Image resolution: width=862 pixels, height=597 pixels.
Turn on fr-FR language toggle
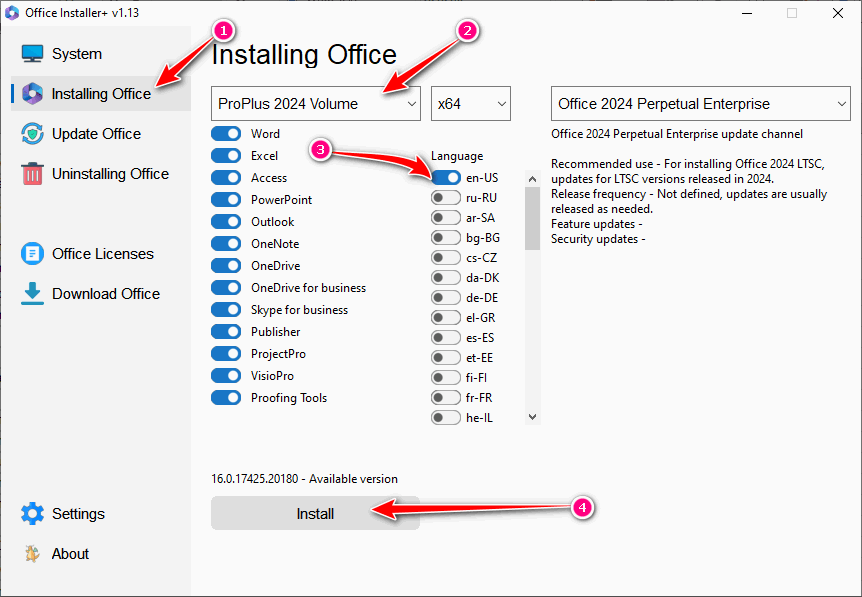click(446, 397)
